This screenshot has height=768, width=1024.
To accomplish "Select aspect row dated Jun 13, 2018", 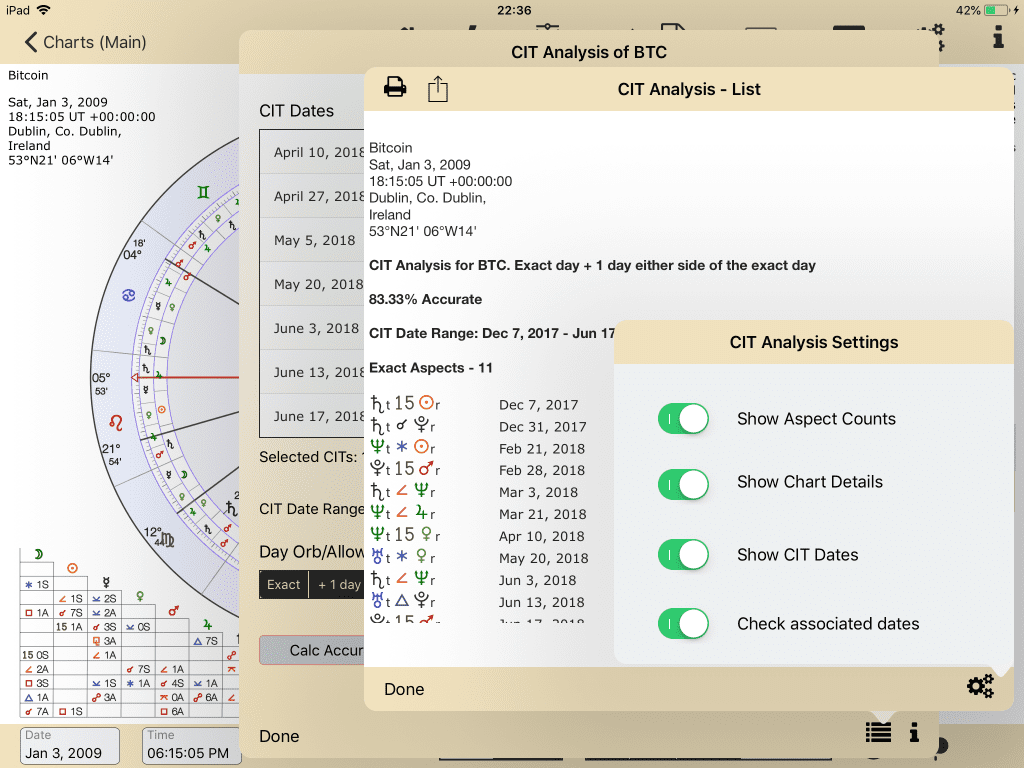I will (x=478, y=601).
